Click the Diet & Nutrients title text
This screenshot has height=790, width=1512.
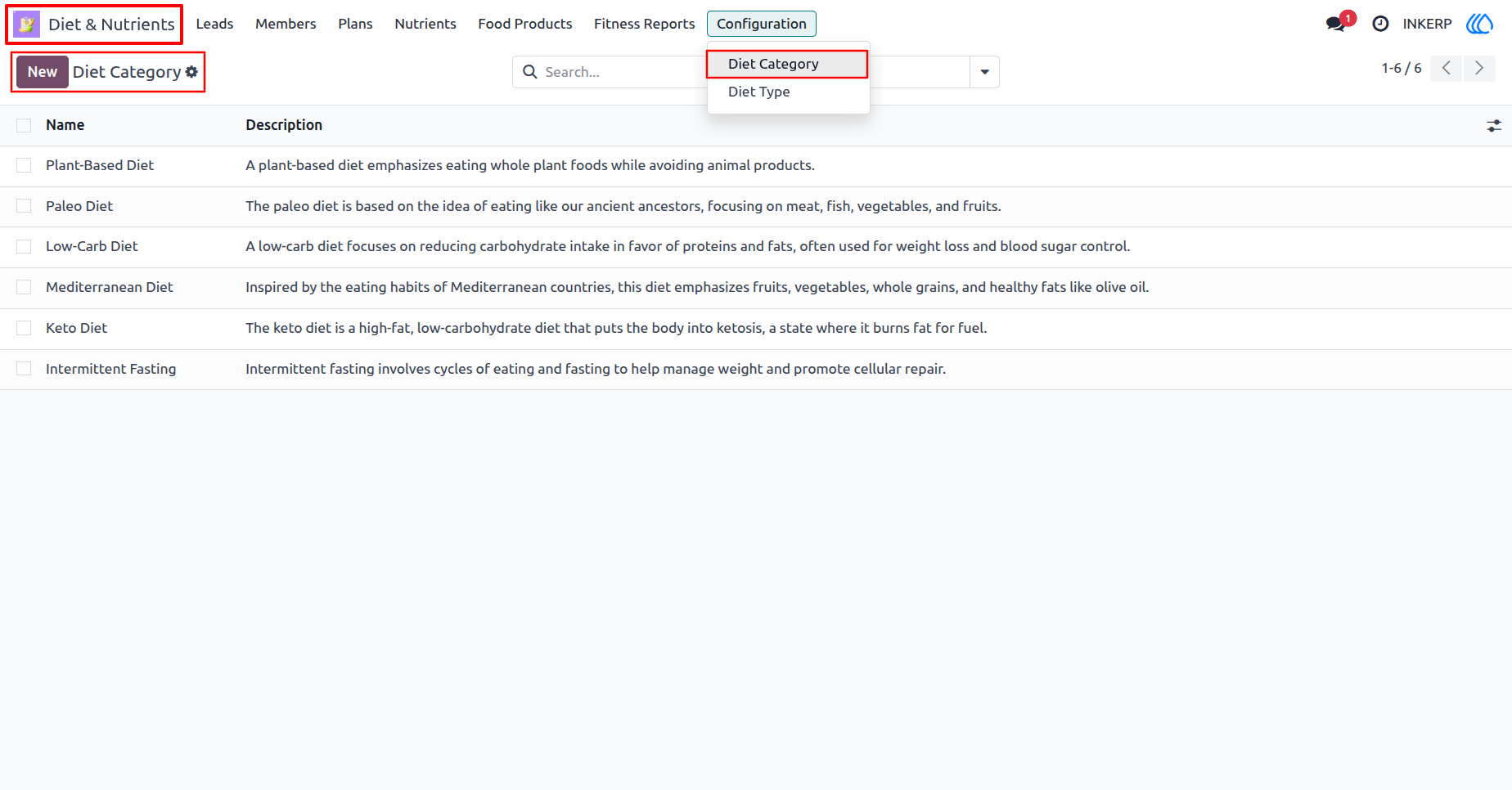click(111, 25)
